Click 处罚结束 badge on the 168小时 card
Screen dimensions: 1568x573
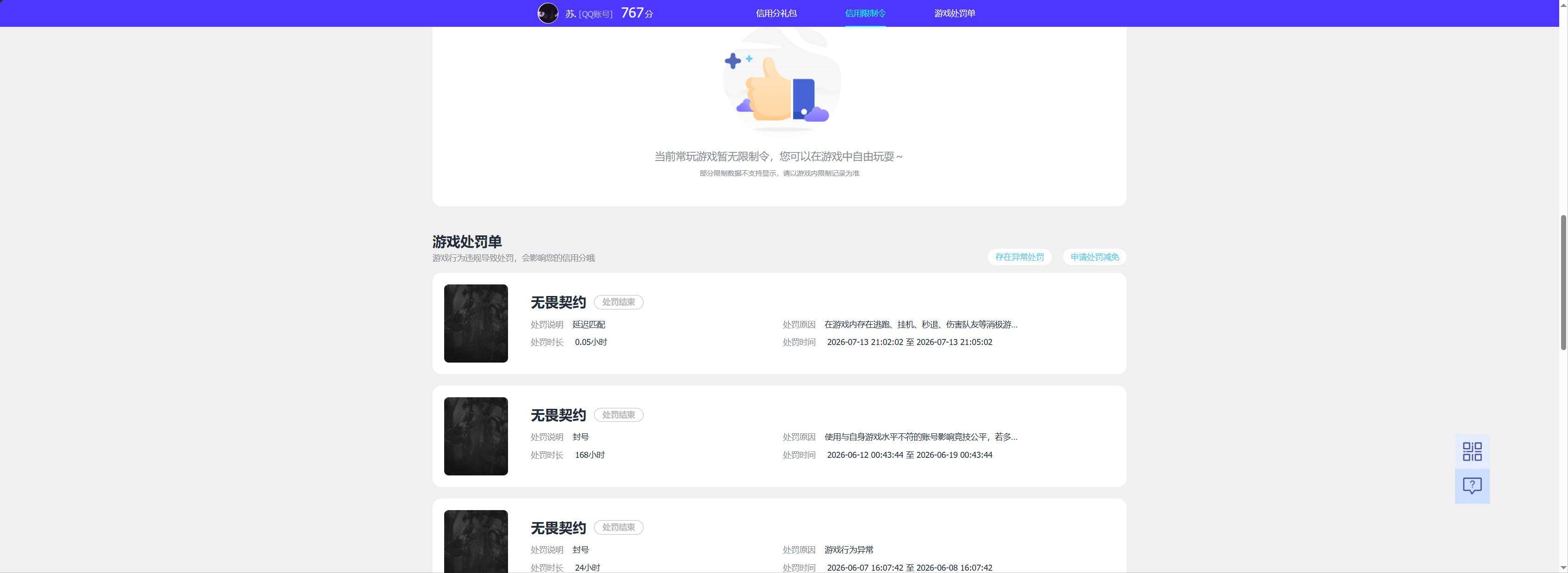pos(619,415)
